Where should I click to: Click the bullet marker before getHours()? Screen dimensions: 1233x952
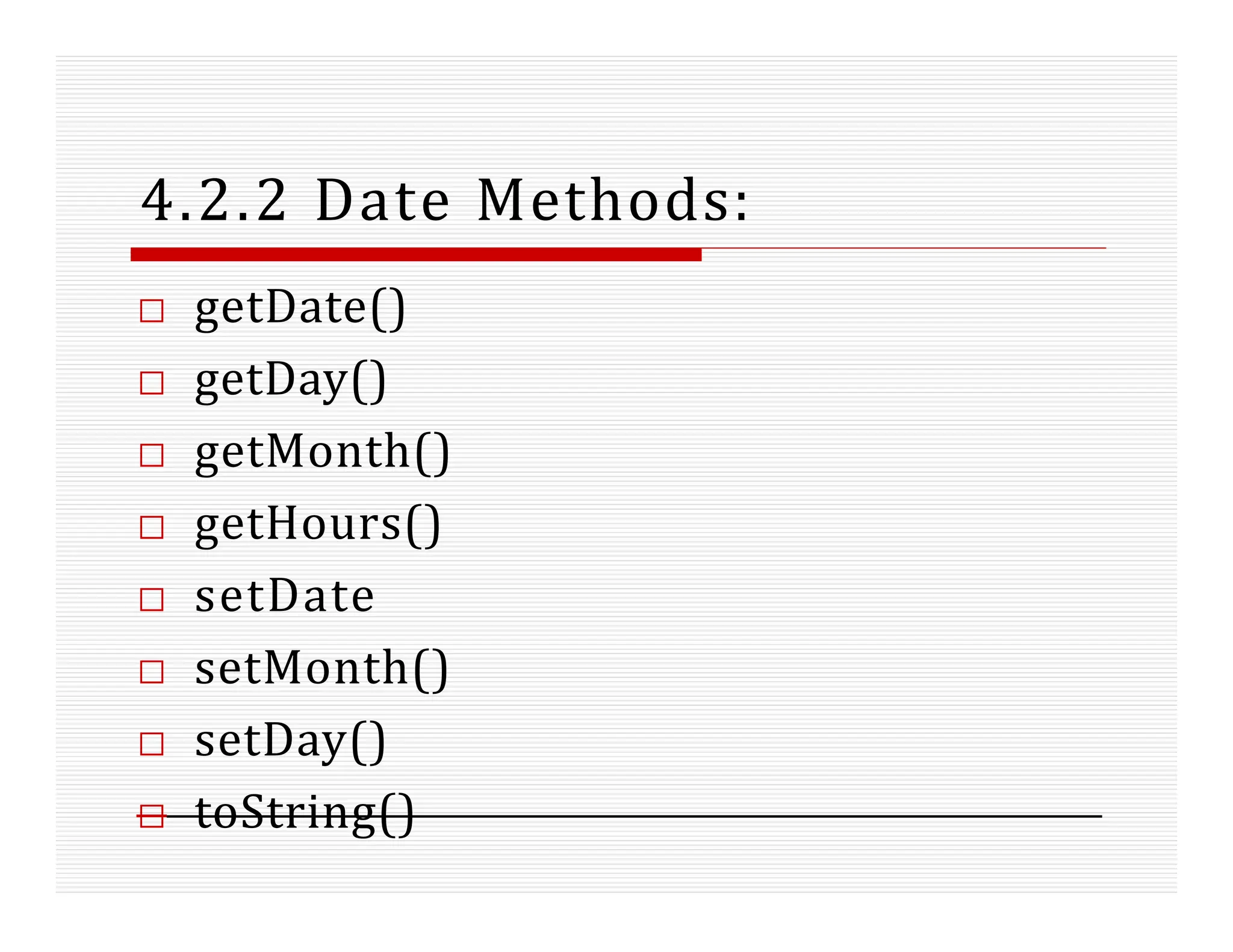[x=151, y=528]
